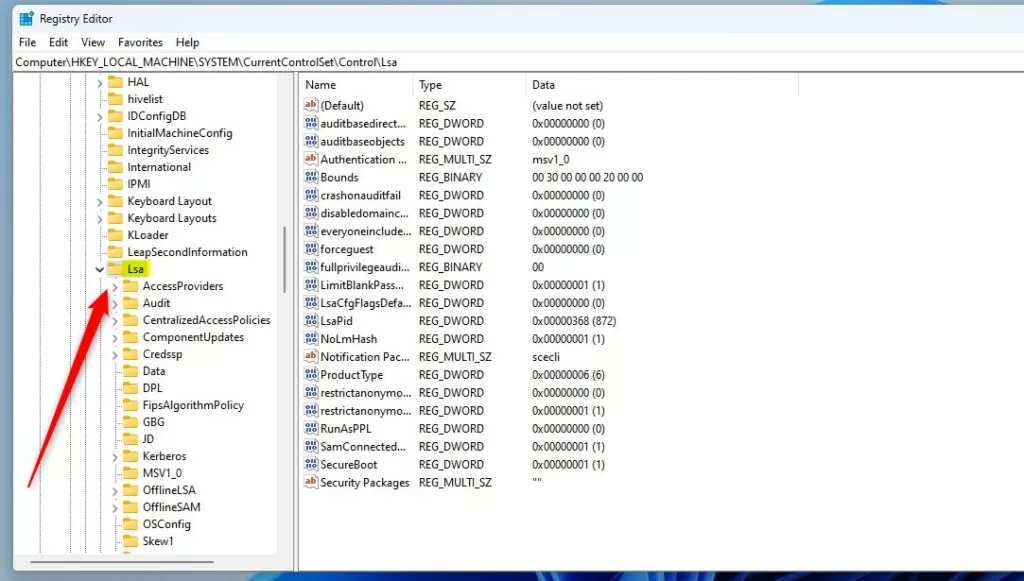This screenshot has width=1024, height=581.
Task: Open the Help menu
Action: (187, 42)
